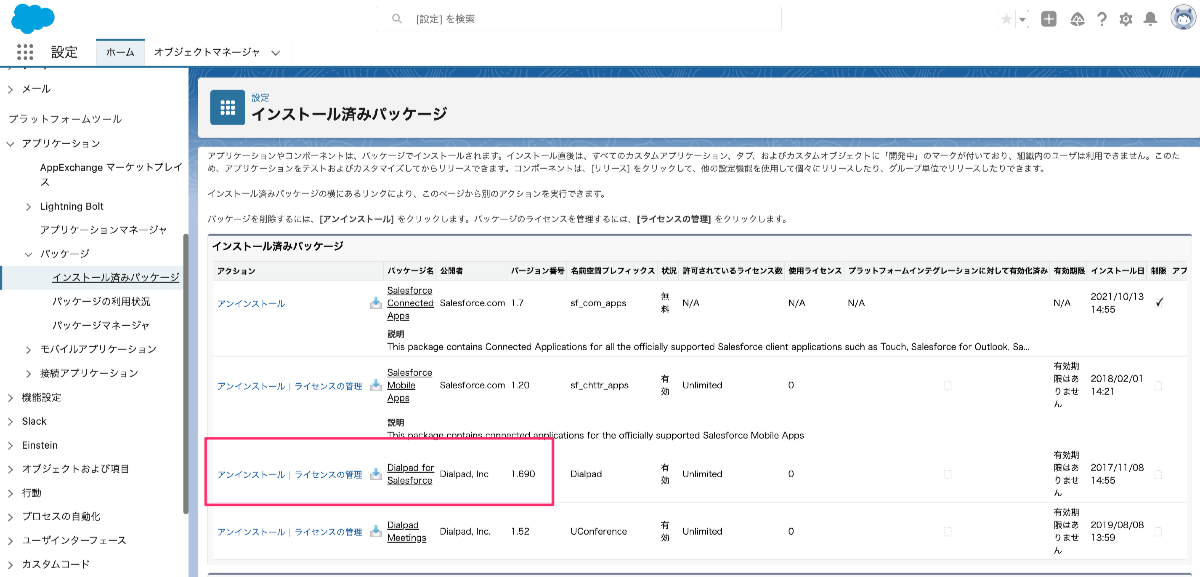Screen dimensions: 1200x577
Task: Expand the Lightning Bolt node
Action: click(x=28, y=206)
